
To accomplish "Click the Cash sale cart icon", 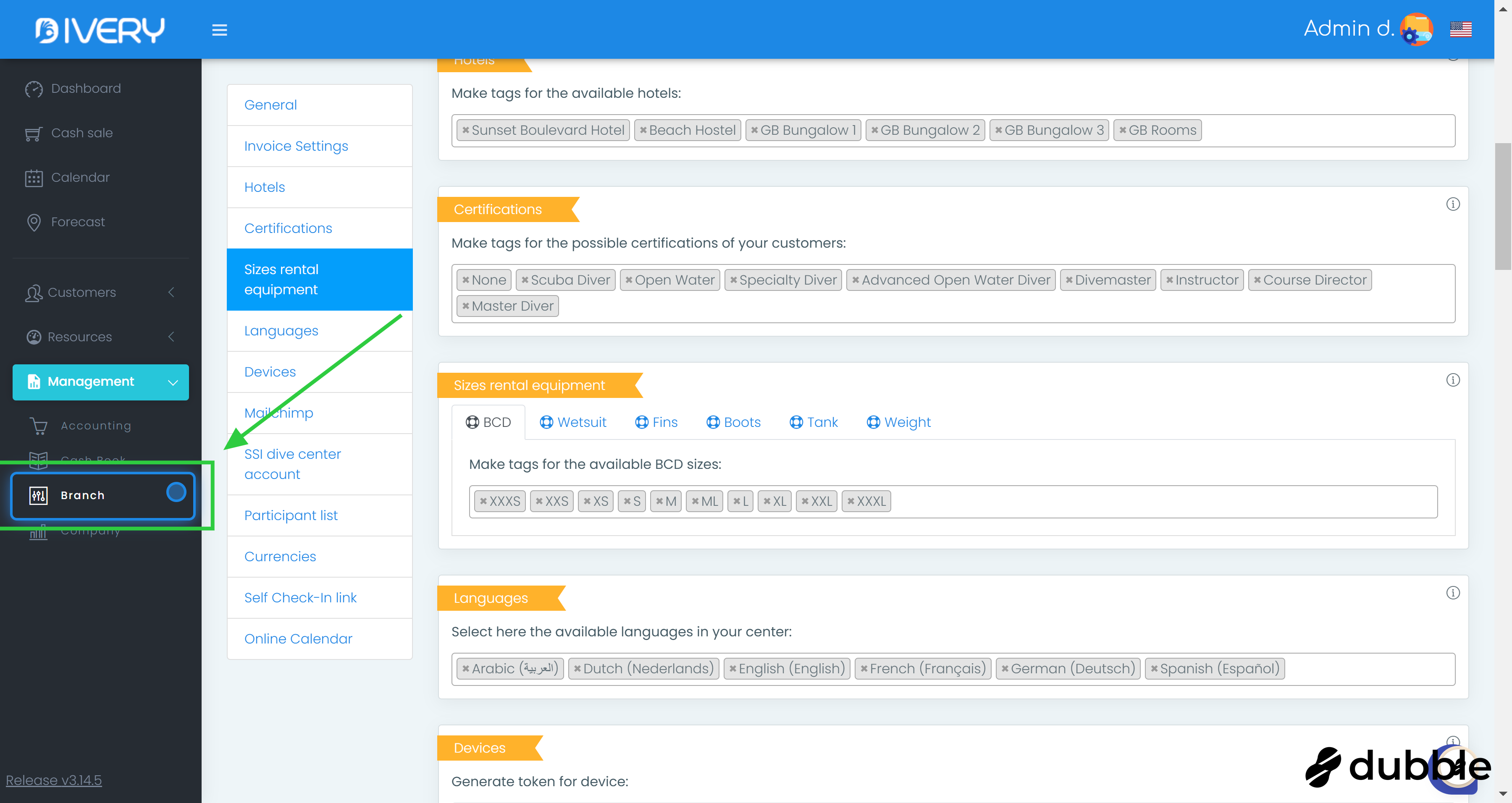I will tap(34, 134).
